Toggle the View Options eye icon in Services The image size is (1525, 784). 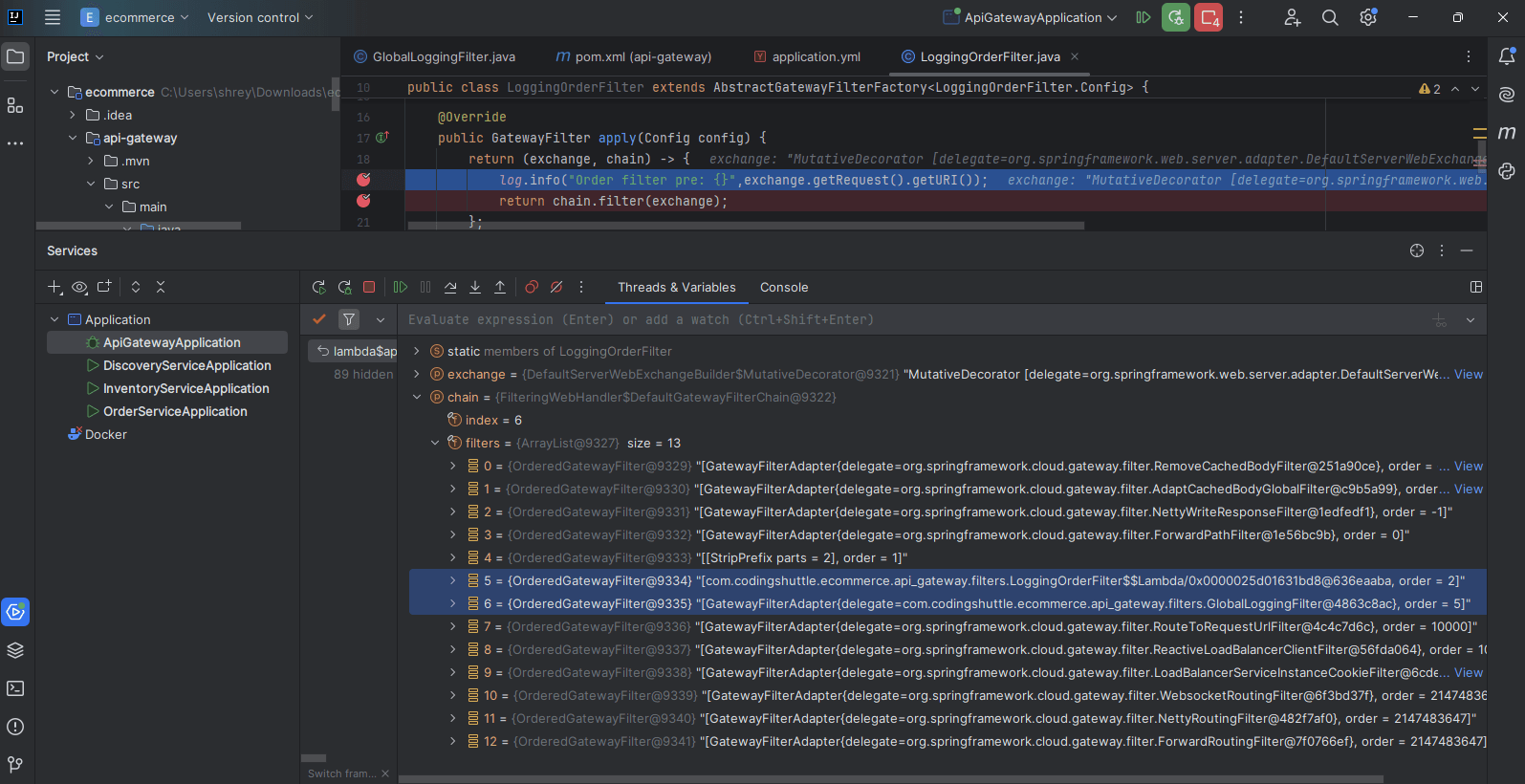click(79, 287)
